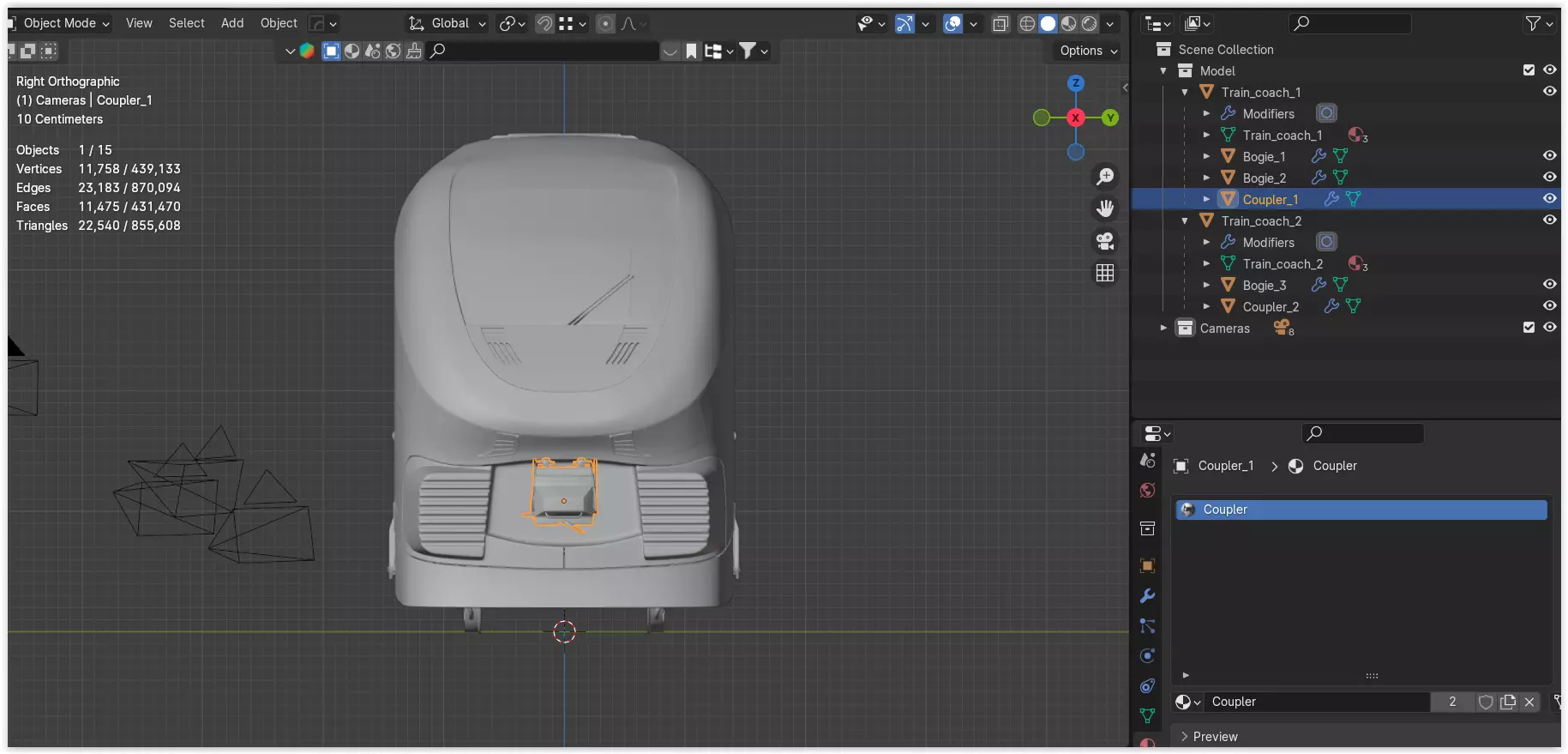1568x754 pixels.
Task: Collapse the Train_coach_2 tree item
Action: pos(1185,220)
